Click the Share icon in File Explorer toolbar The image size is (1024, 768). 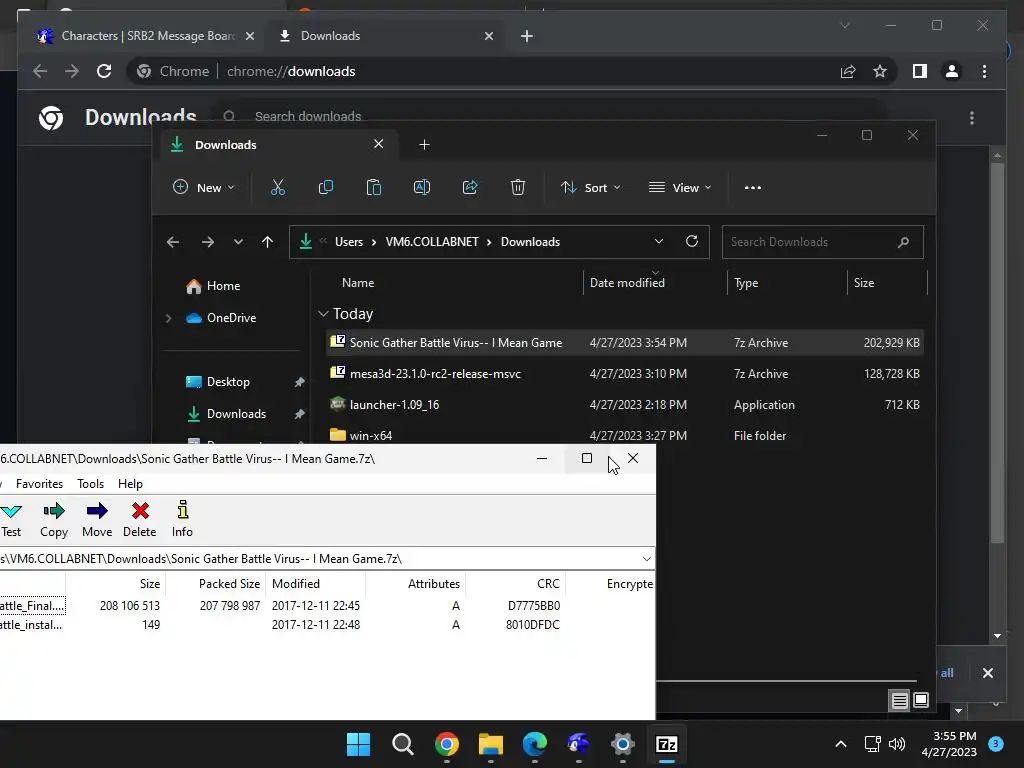(x=470, y=187)
